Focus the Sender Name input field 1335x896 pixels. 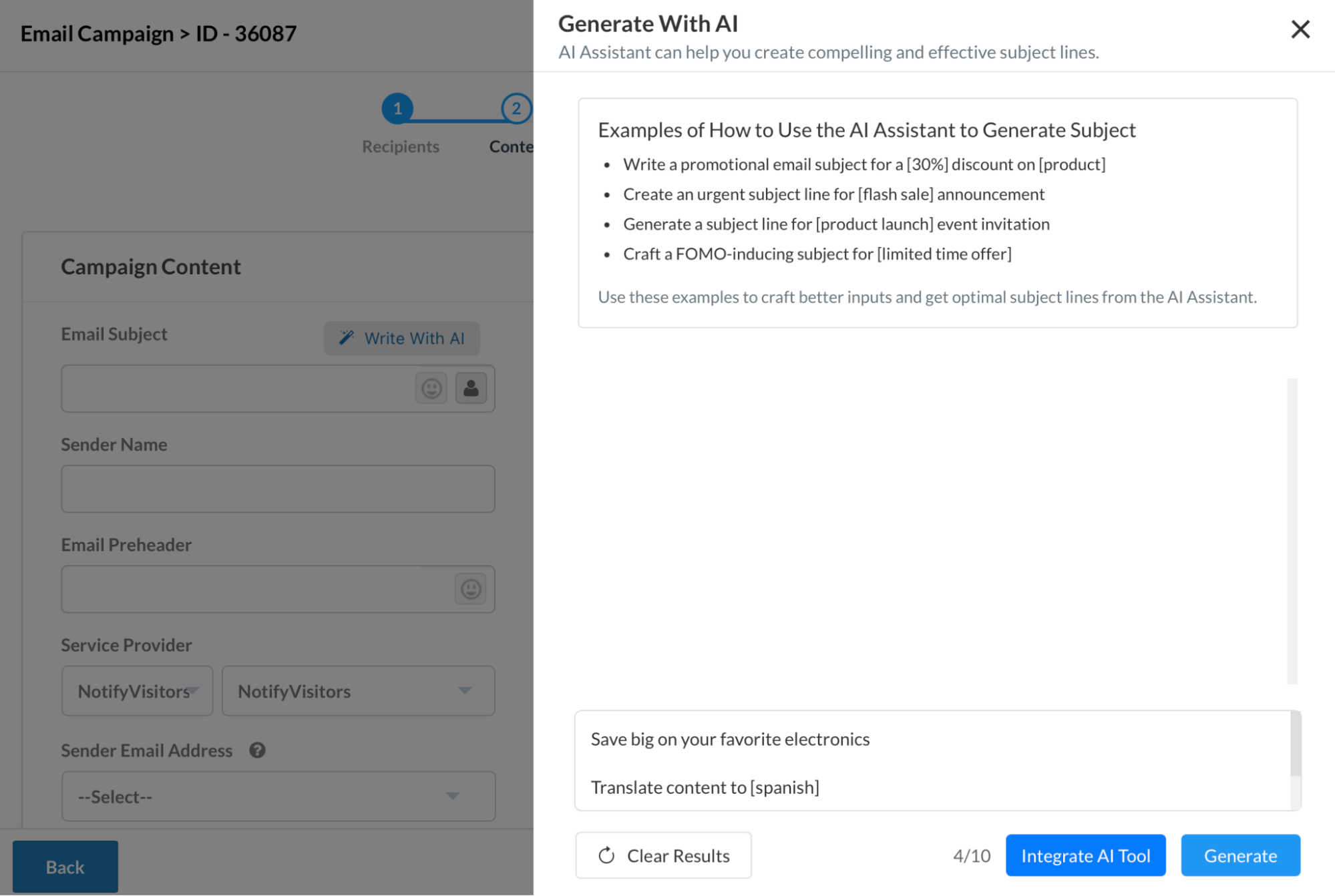278,489
